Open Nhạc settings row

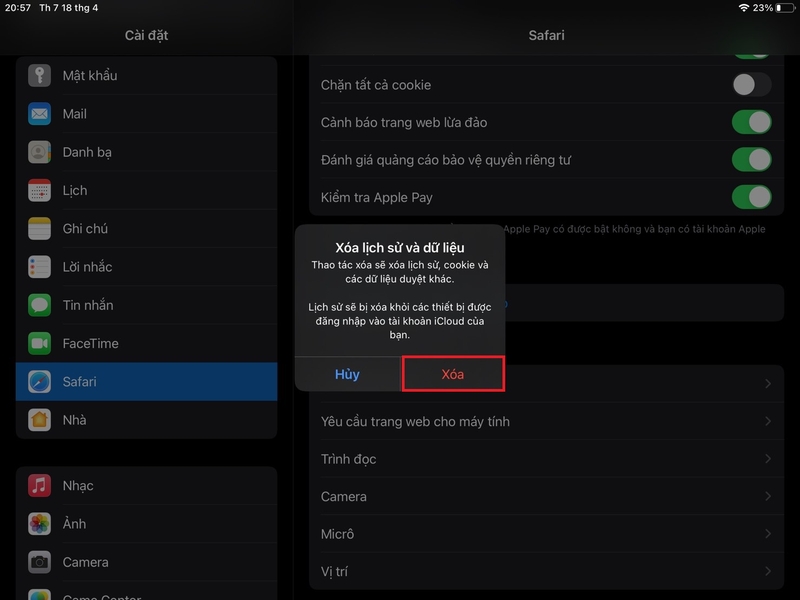[x=146, y=486]
